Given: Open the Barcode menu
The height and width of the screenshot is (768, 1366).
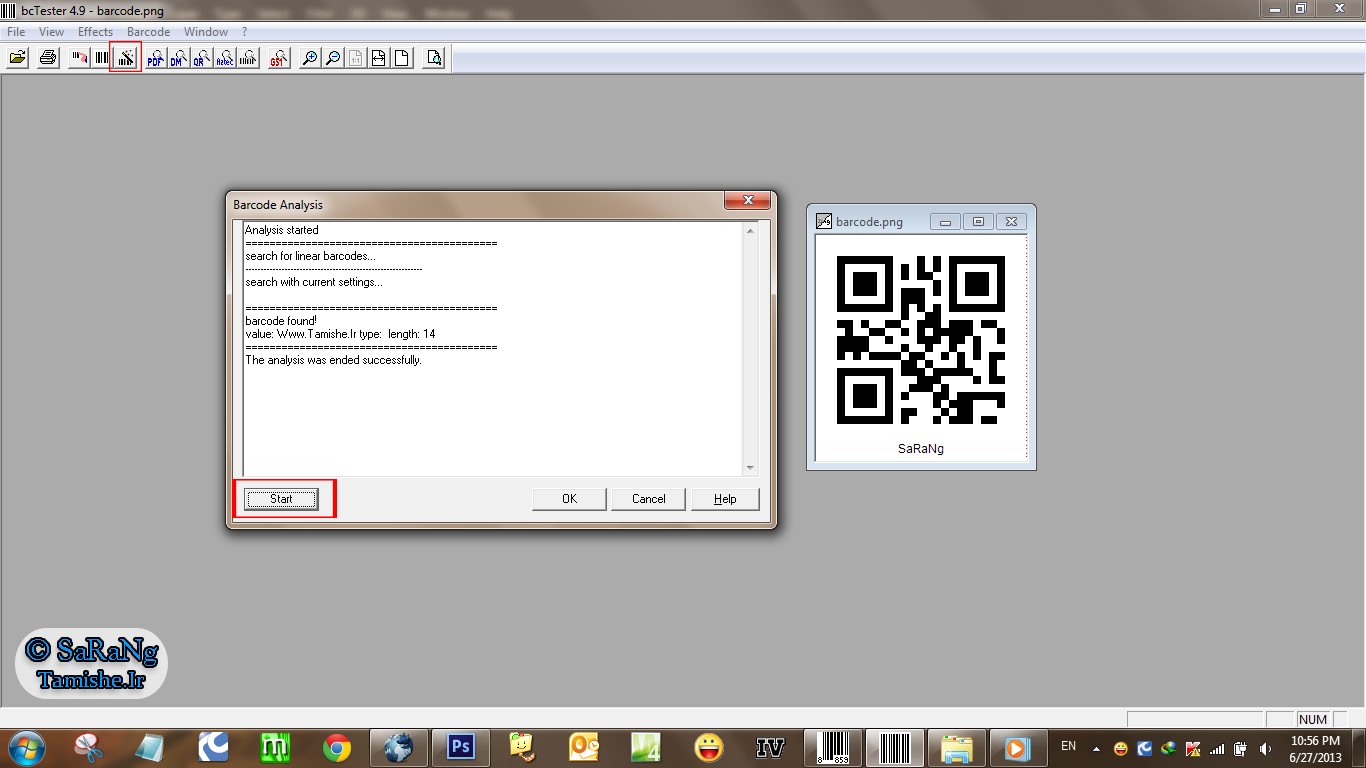Looking at the screenshot, I should [x=148, y=32].
